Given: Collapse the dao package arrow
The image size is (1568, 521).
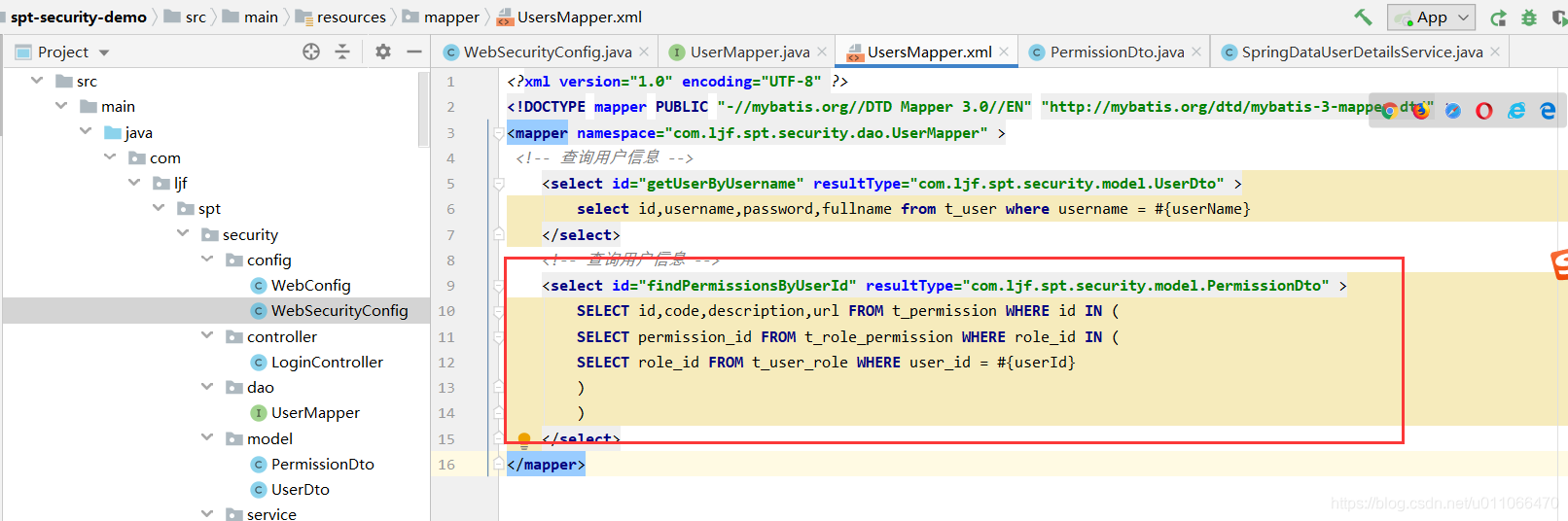Looking at the screenshot, I should (x=207, y=386).
